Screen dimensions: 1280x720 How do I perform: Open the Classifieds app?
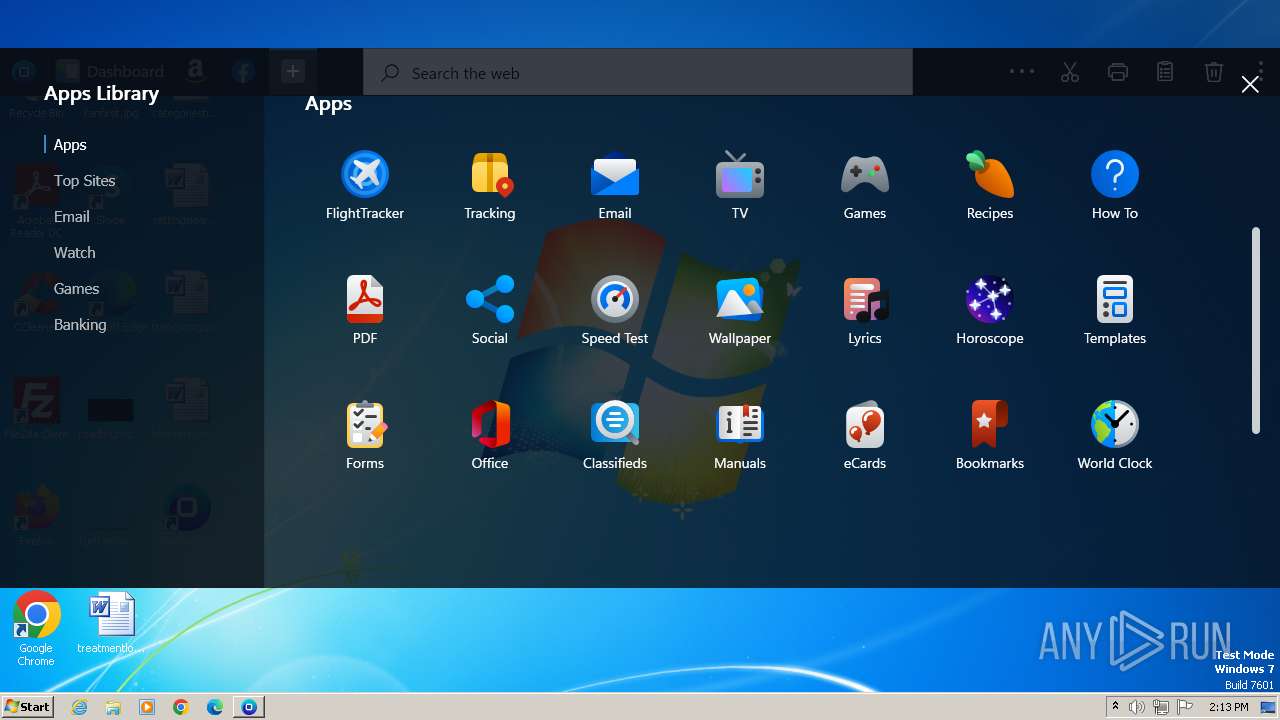[615, 436]
